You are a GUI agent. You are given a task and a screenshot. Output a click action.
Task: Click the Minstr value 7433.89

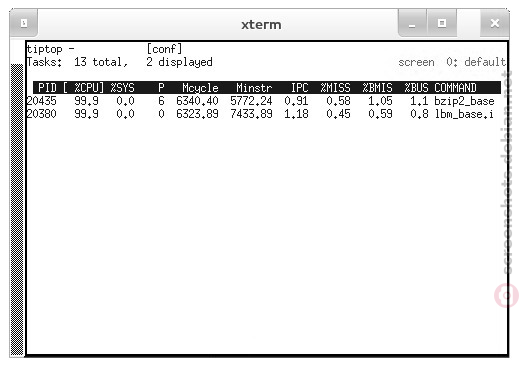(x=251, y=114)
